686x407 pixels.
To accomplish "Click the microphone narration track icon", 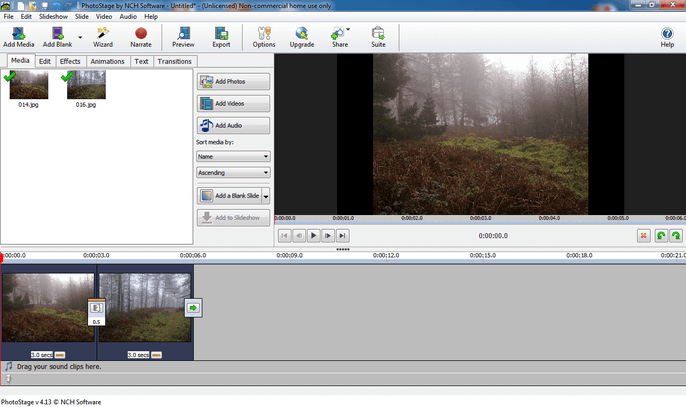I will (8, 379).
